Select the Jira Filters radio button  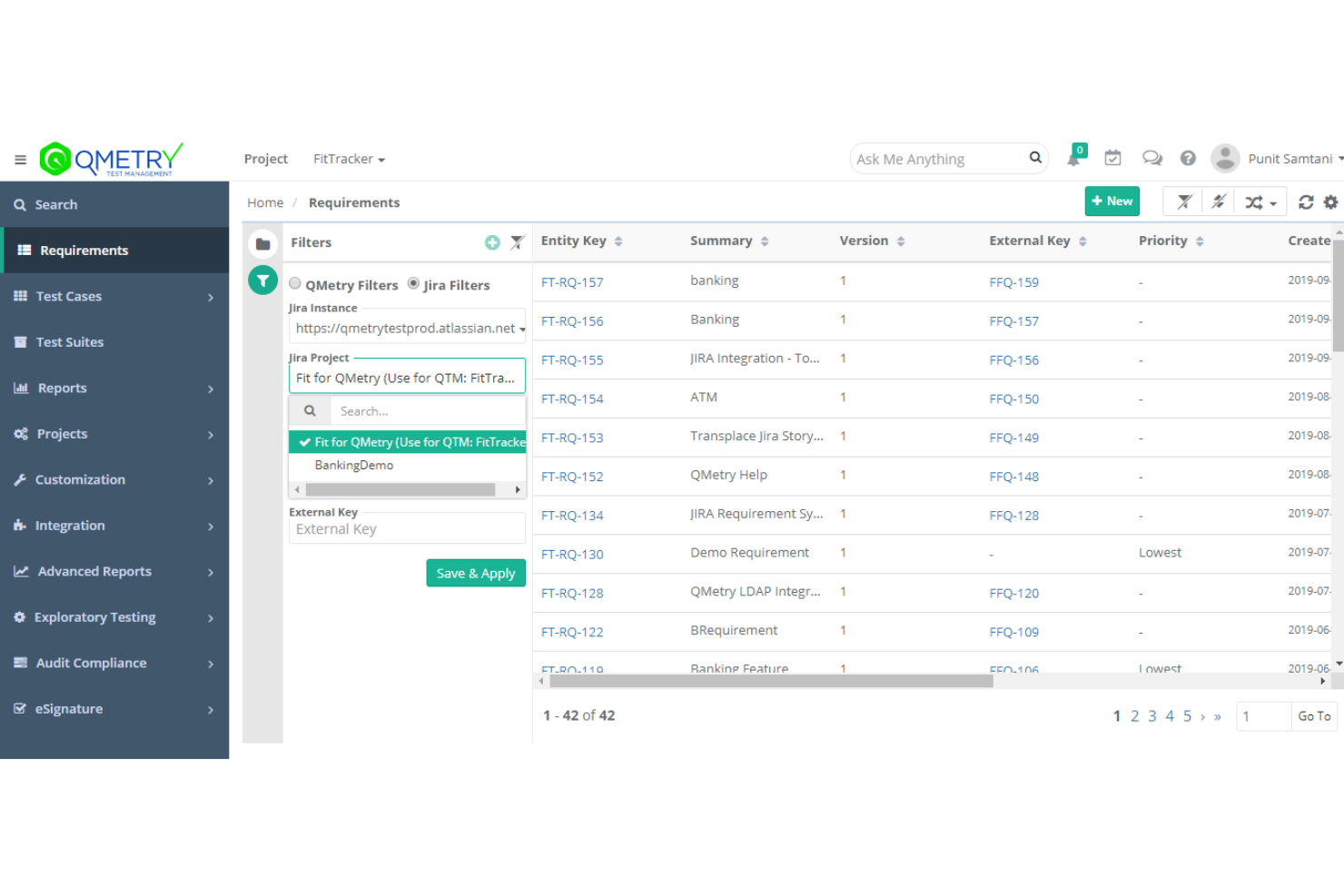pyautogui.click(x=414, y=284)
